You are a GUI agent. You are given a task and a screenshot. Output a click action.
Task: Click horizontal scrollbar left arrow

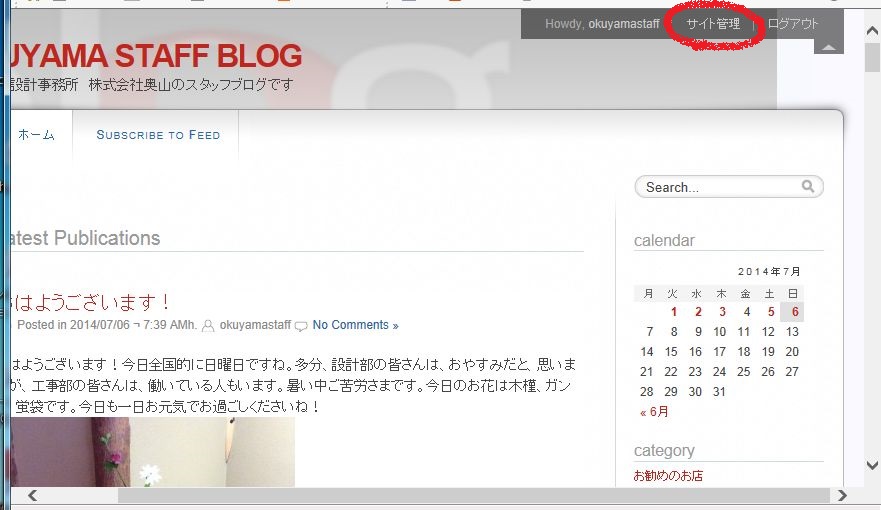(33, 495)
